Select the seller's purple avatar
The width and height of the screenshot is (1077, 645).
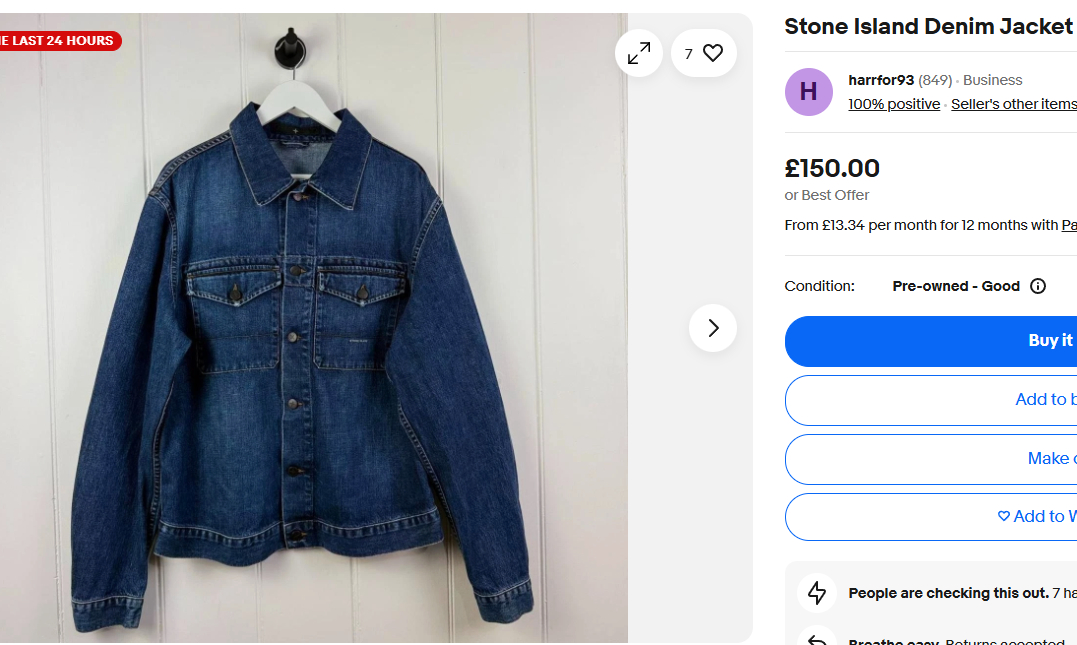[x=808, y=91]
